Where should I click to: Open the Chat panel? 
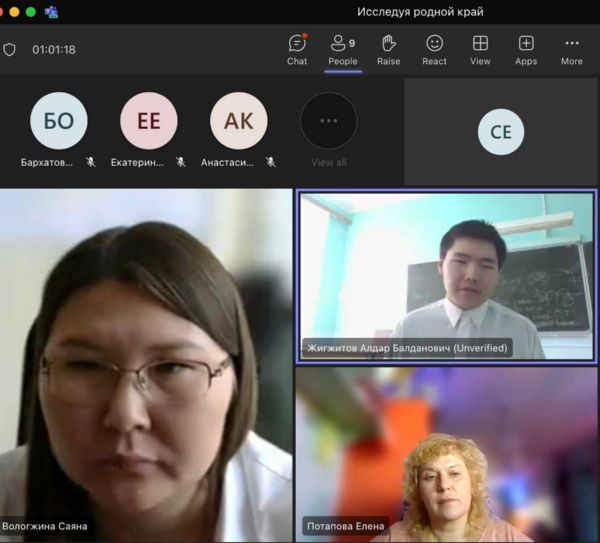click(x=297, y=49)
